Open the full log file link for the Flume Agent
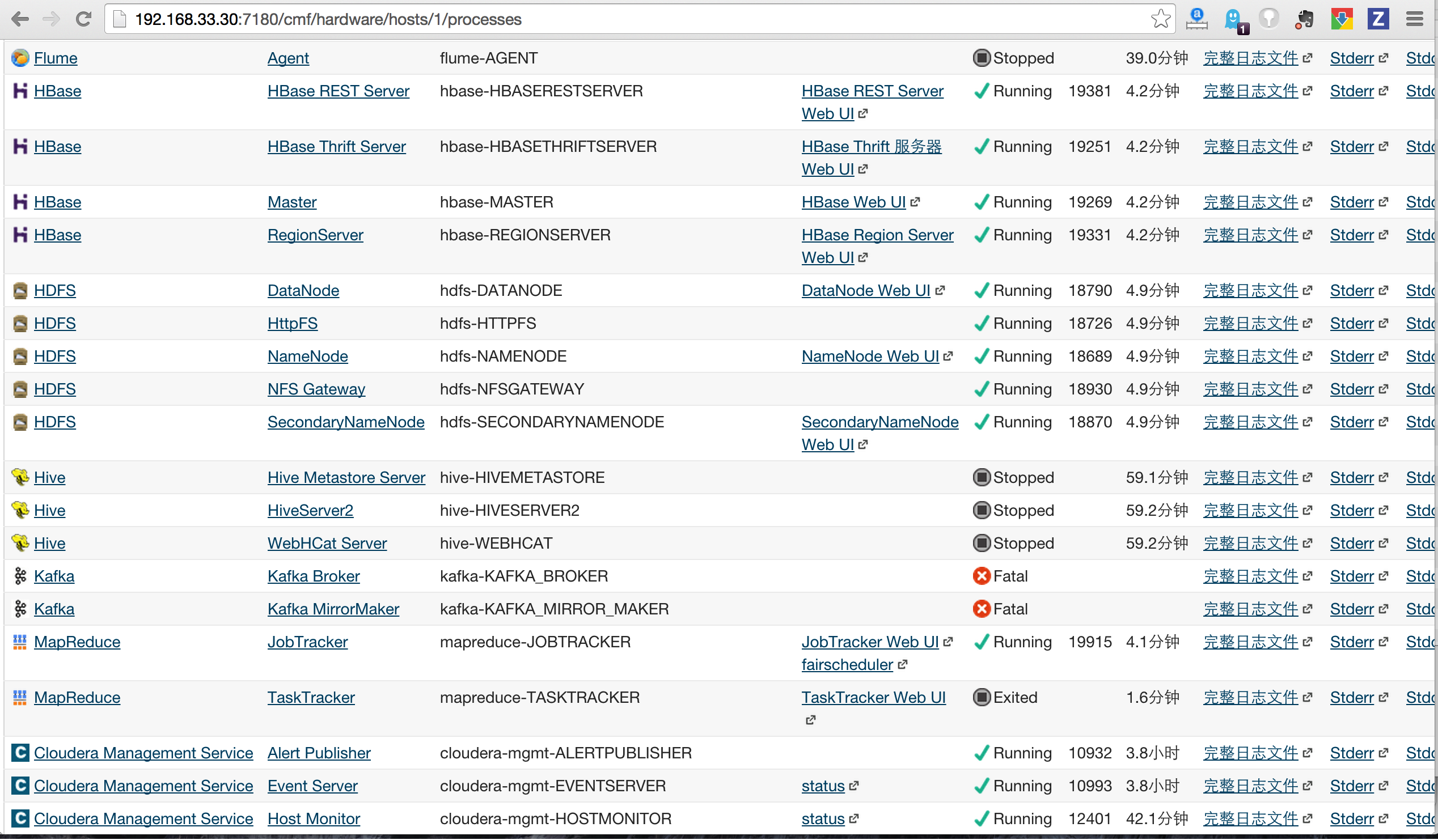The width and height of the screenshot is (1438, 840). point(1250,58)
